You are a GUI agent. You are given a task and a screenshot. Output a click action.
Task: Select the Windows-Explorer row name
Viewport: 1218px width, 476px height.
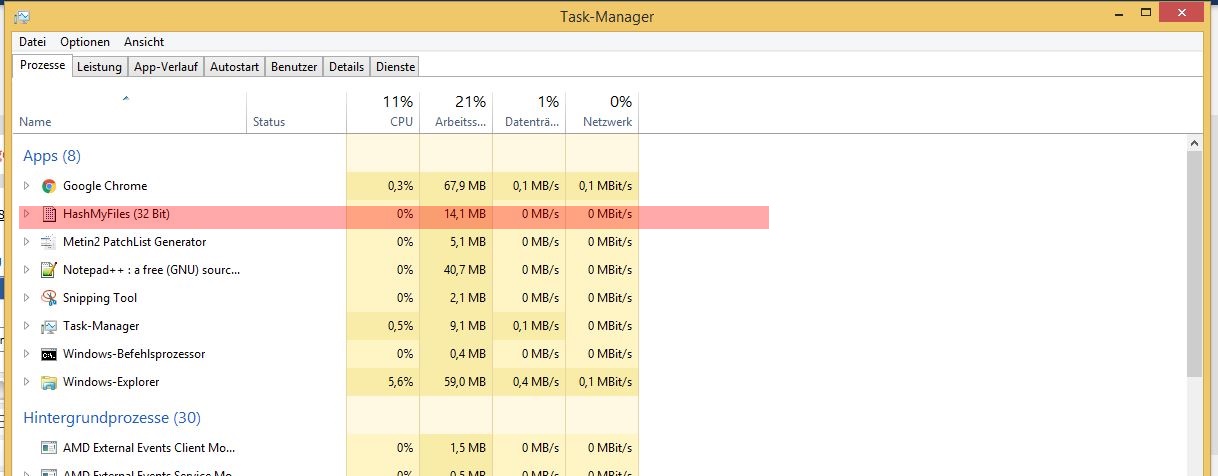pyautogui.click(x=111, y=382)
